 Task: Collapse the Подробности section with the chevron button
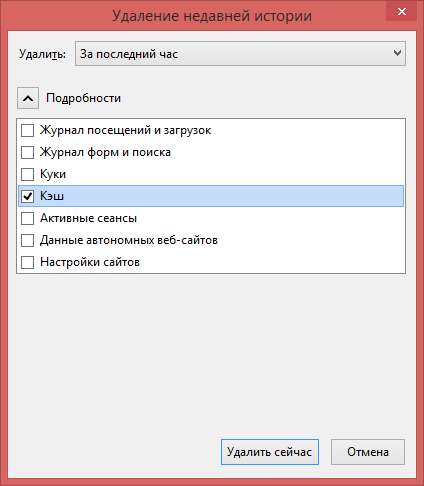[28, 98]
